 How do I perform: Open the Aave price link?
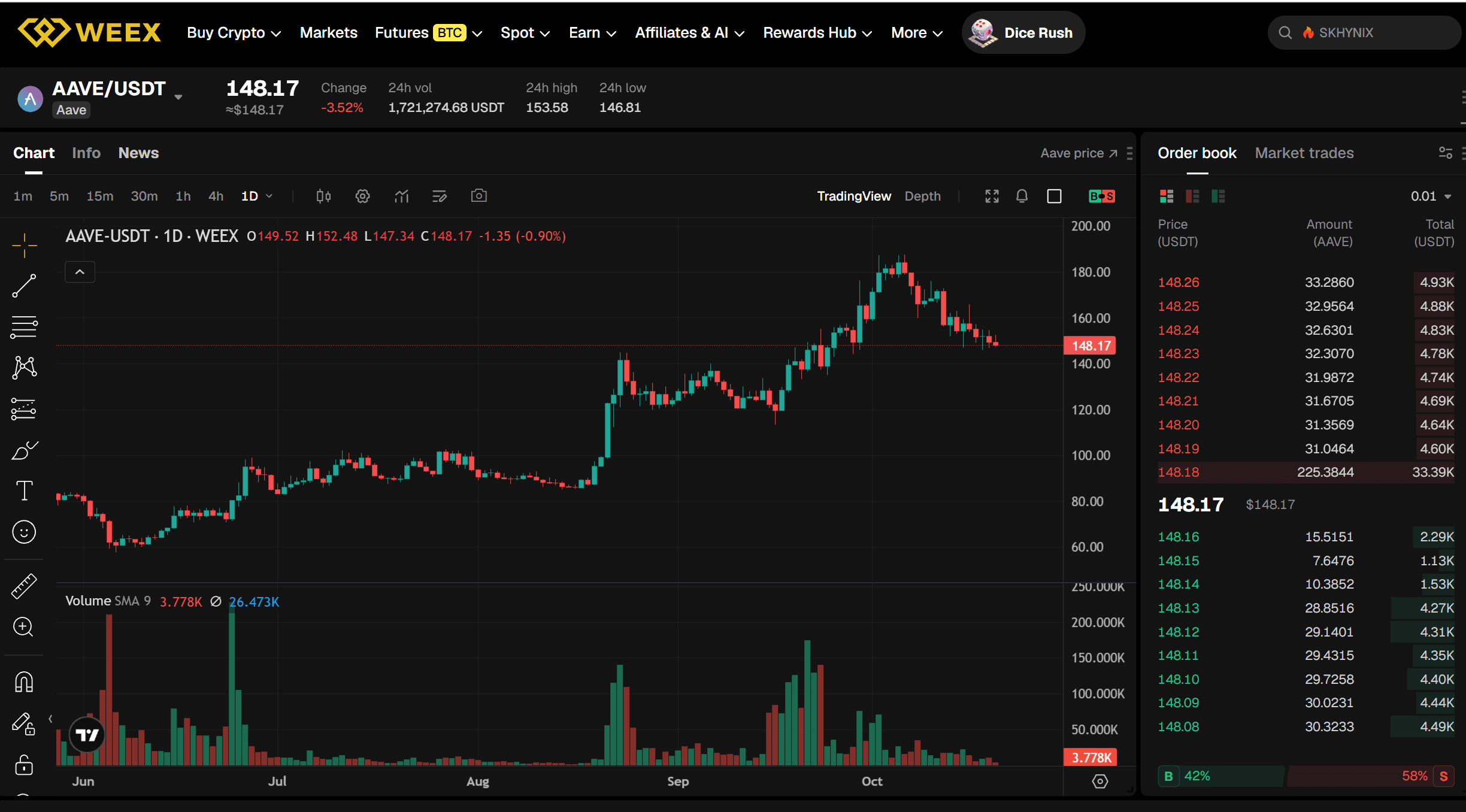coord(1079,153)
